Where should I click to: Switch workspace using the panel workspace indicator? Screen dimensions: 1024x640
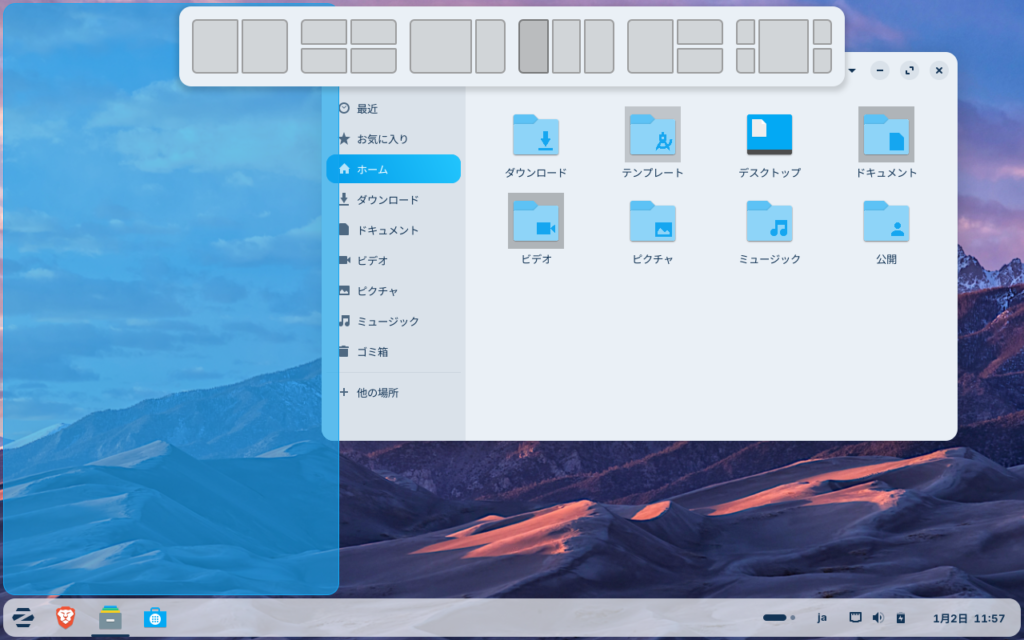778,618
